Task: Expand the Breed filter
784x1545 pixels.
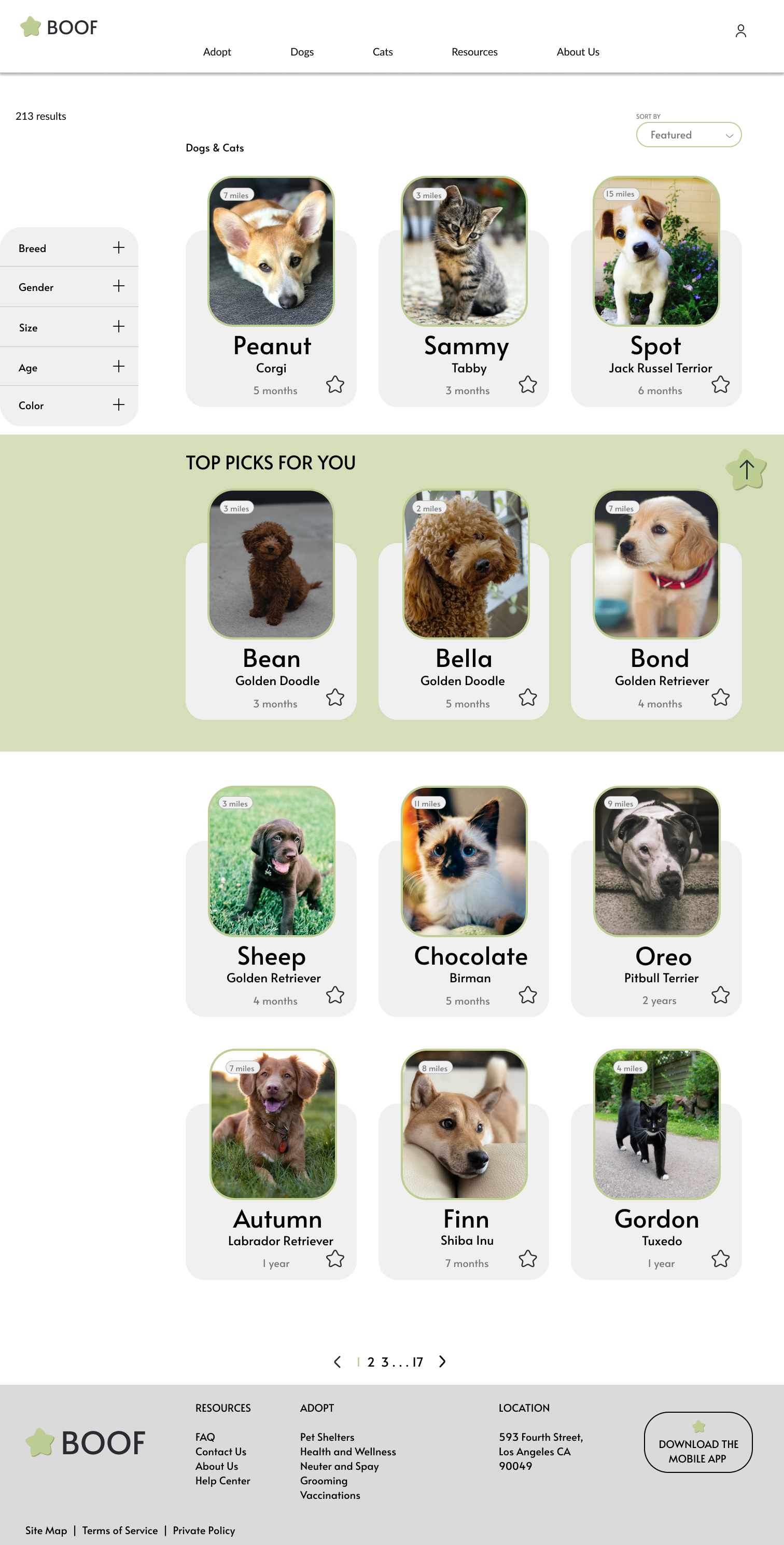Action: [x=69, y=248]
